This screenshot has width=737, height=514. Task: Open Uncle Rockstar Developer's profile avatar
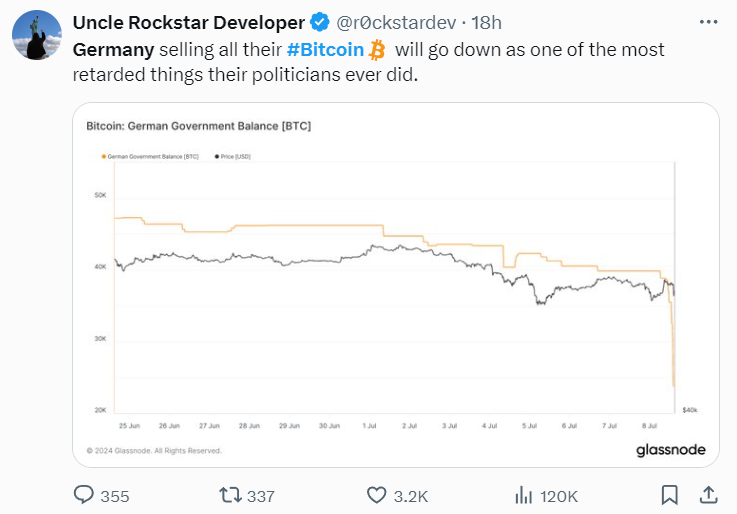[x=37, y=35]
